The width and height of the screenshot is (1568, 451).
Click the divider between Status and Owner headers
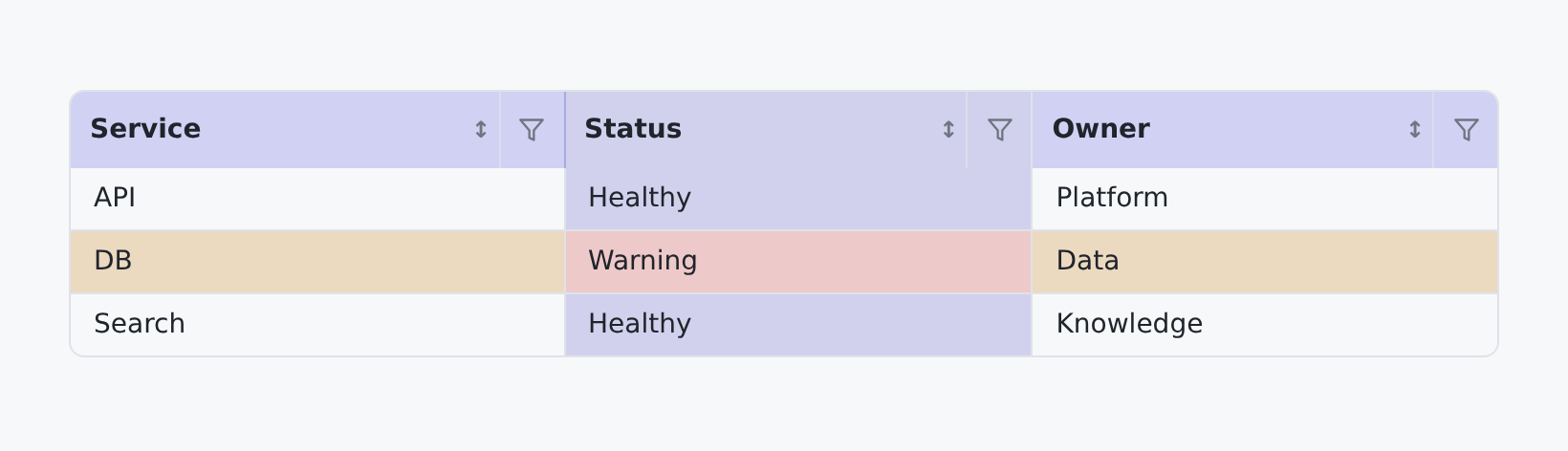pyautogui.click(x=1032, y=130)
